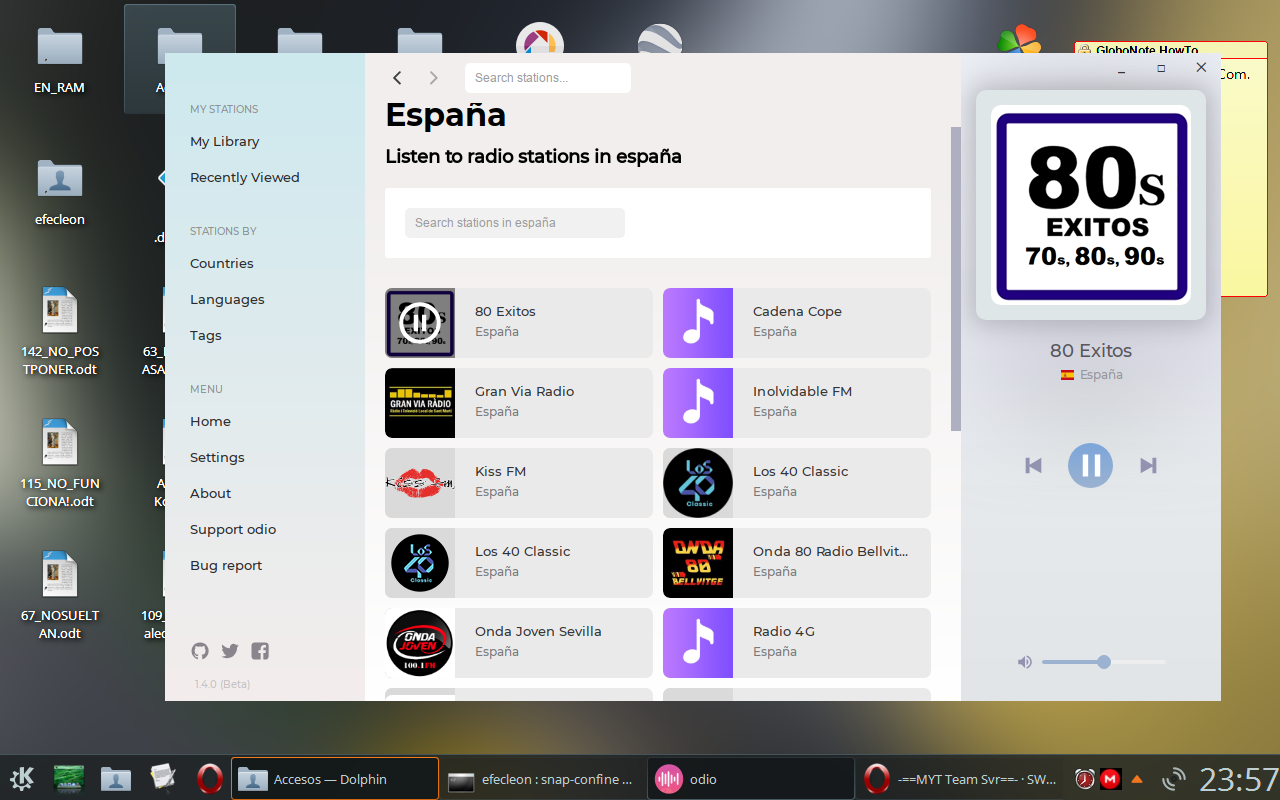Click EN_RAM desktop folder

tap(60, 60)
